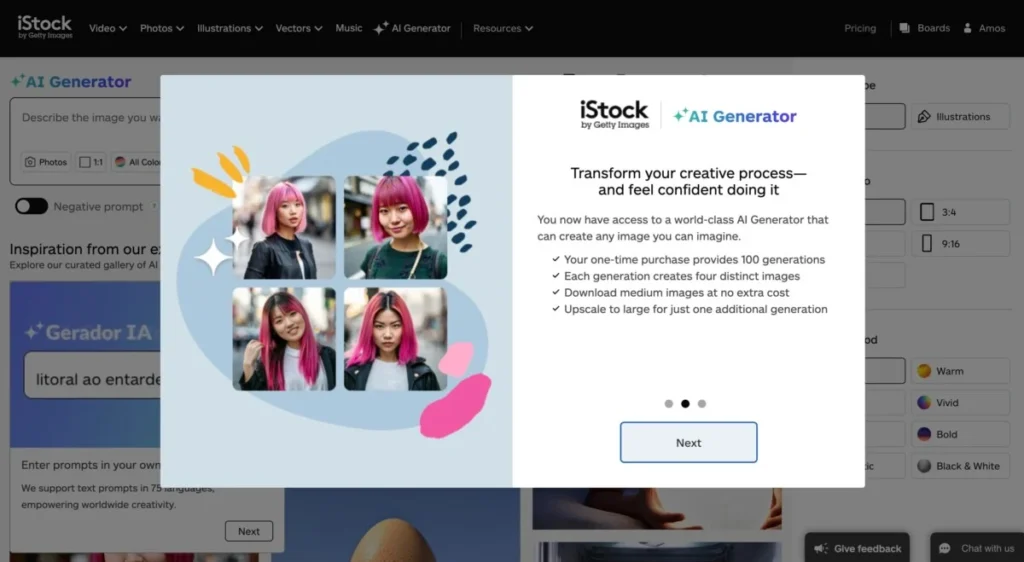Click the All Colors chip under prompt

[x=136, y=162]
